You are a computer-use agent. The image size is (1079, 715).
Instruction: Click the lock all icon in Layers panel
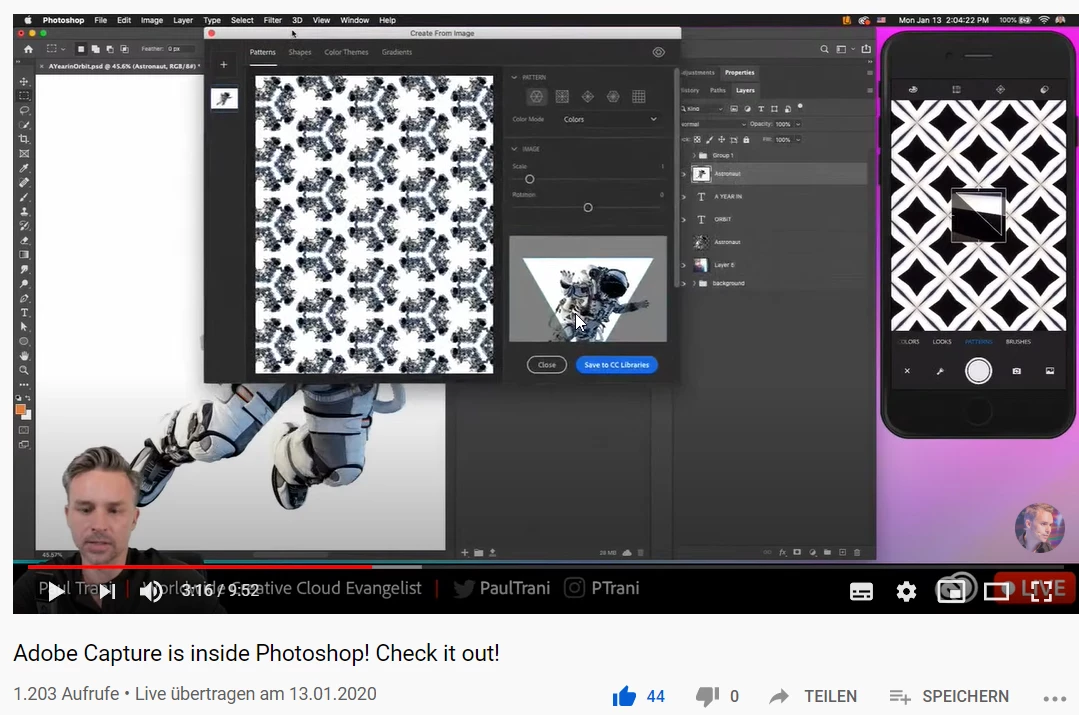tap(746, 140)
